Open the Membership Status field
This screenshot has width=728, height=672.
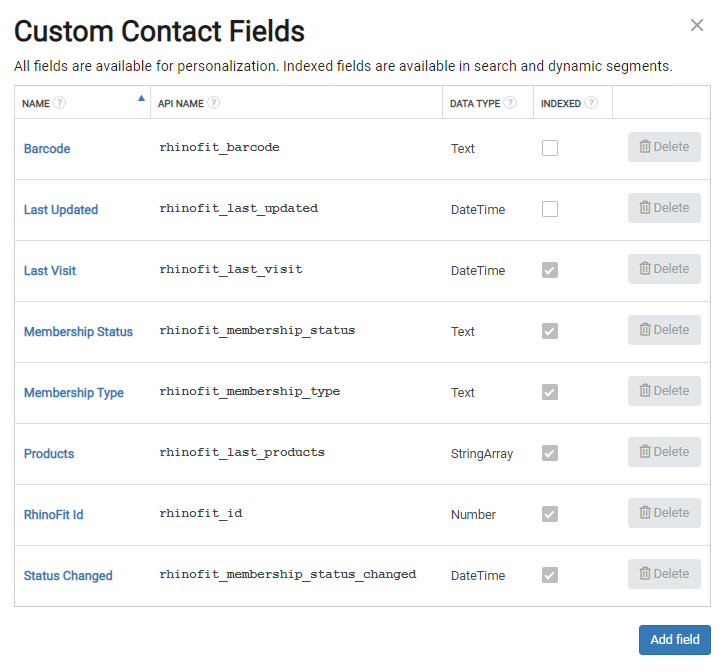(78, 332)
